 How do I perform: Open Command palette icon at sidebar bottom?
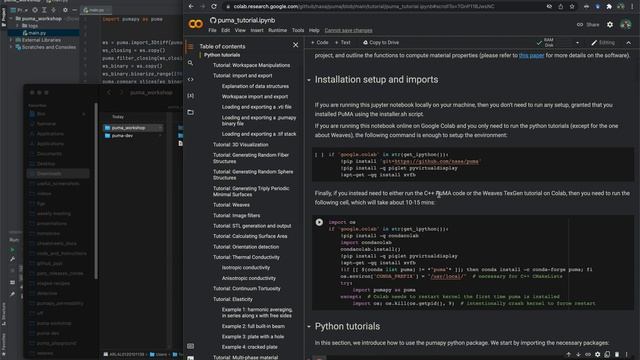(x=190, y=346)
